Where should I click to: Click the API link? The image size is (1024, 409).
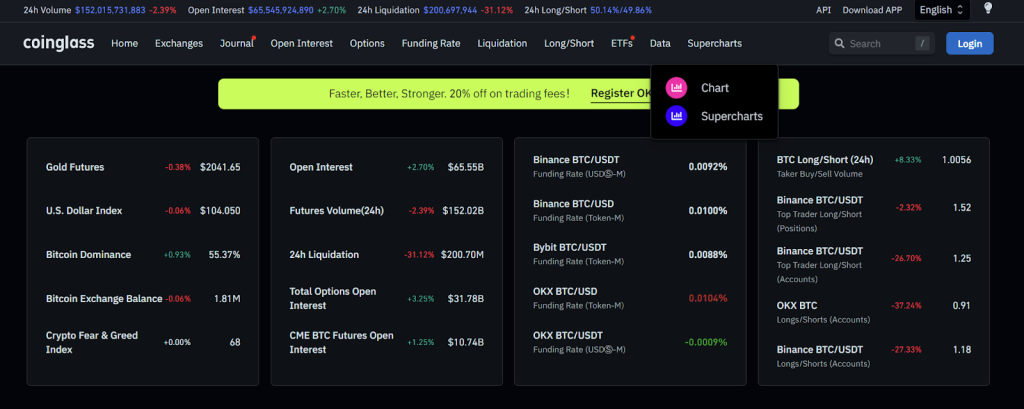(x=824, y=10)
